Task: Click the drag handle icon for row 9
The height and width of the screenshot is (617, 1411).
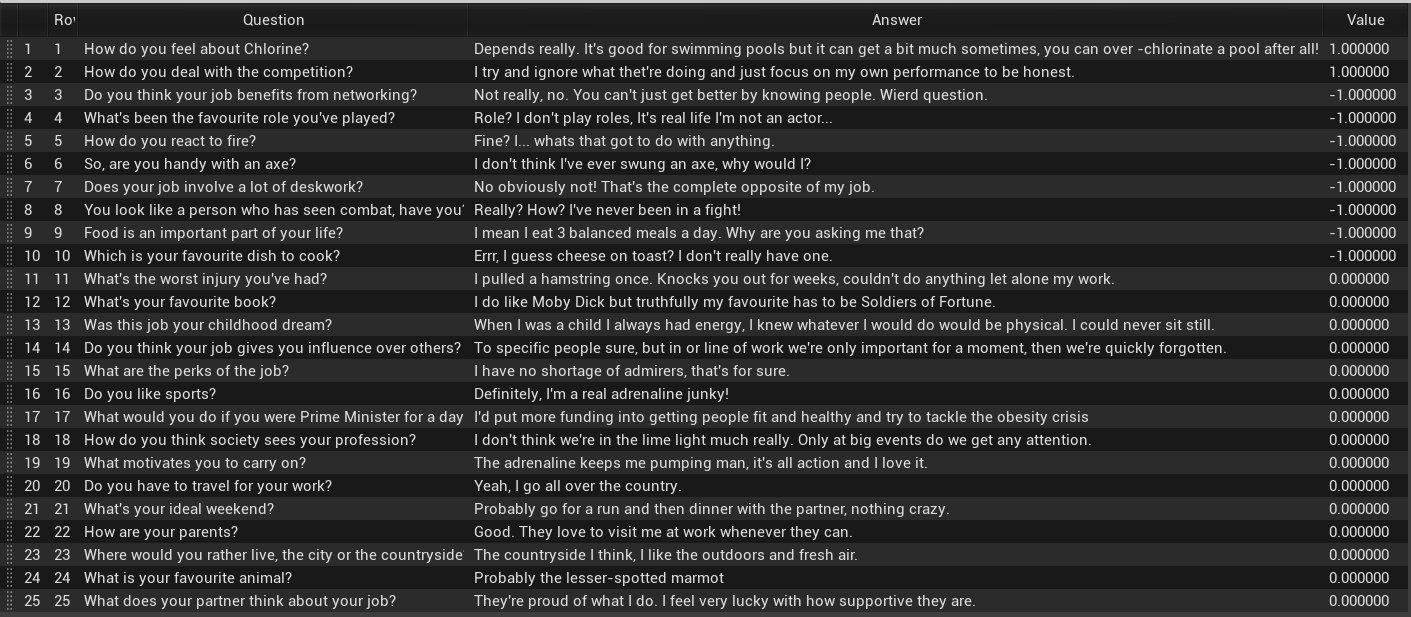Action: click(x=9, y=233)
